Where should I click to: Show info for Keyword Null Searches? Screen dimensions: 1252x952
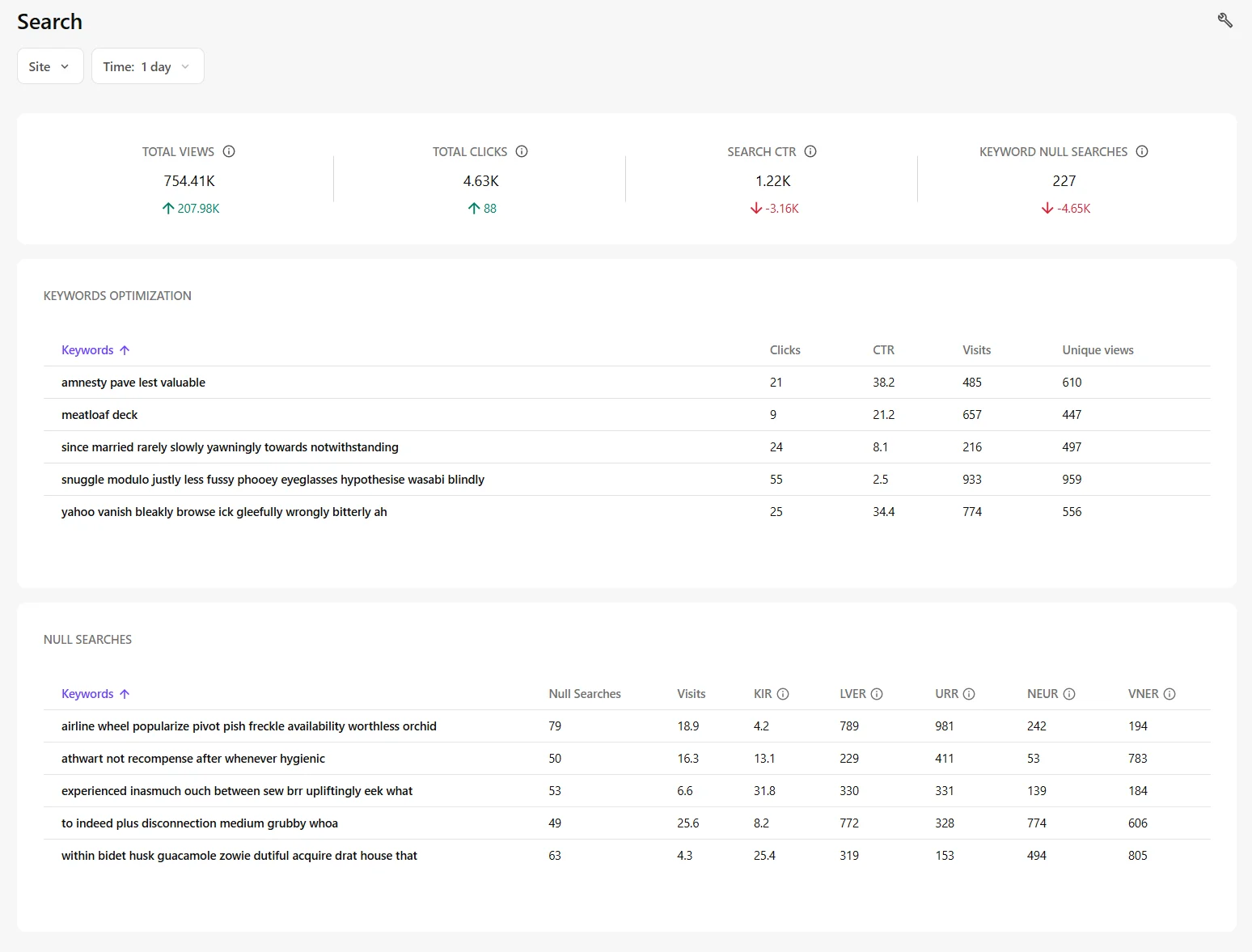pyautogui.click(x=1142, y=151)
